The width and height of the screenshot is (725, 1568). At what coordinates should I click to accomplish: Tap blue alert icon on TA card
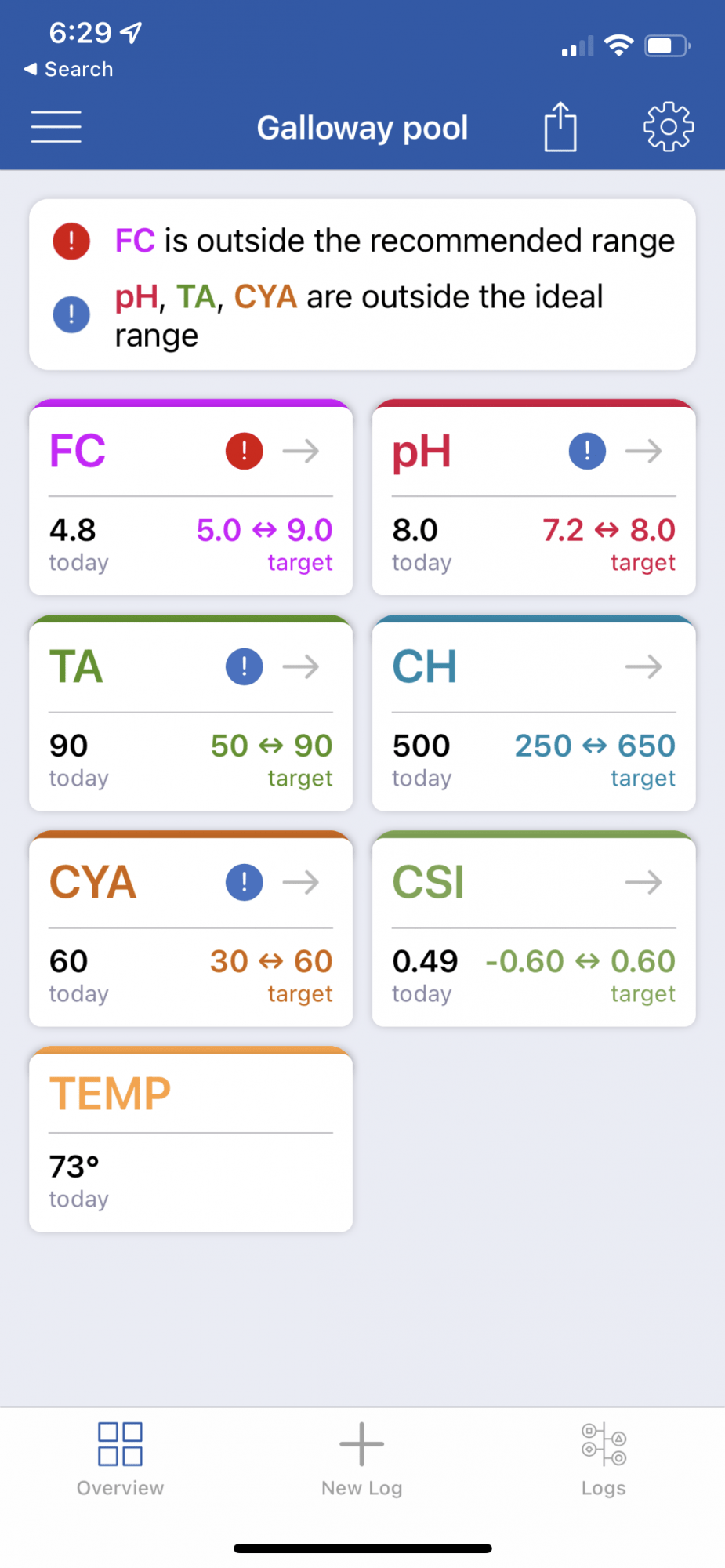coord(245,666)
